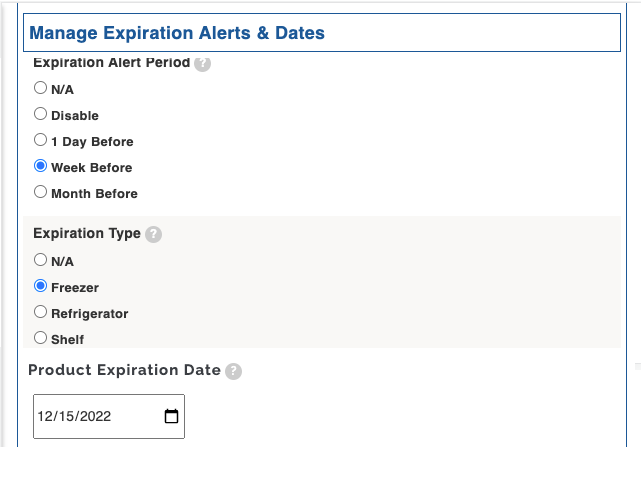Select N/A under Expiration Alert Period
Screen dimensions: 641x480
41,88
